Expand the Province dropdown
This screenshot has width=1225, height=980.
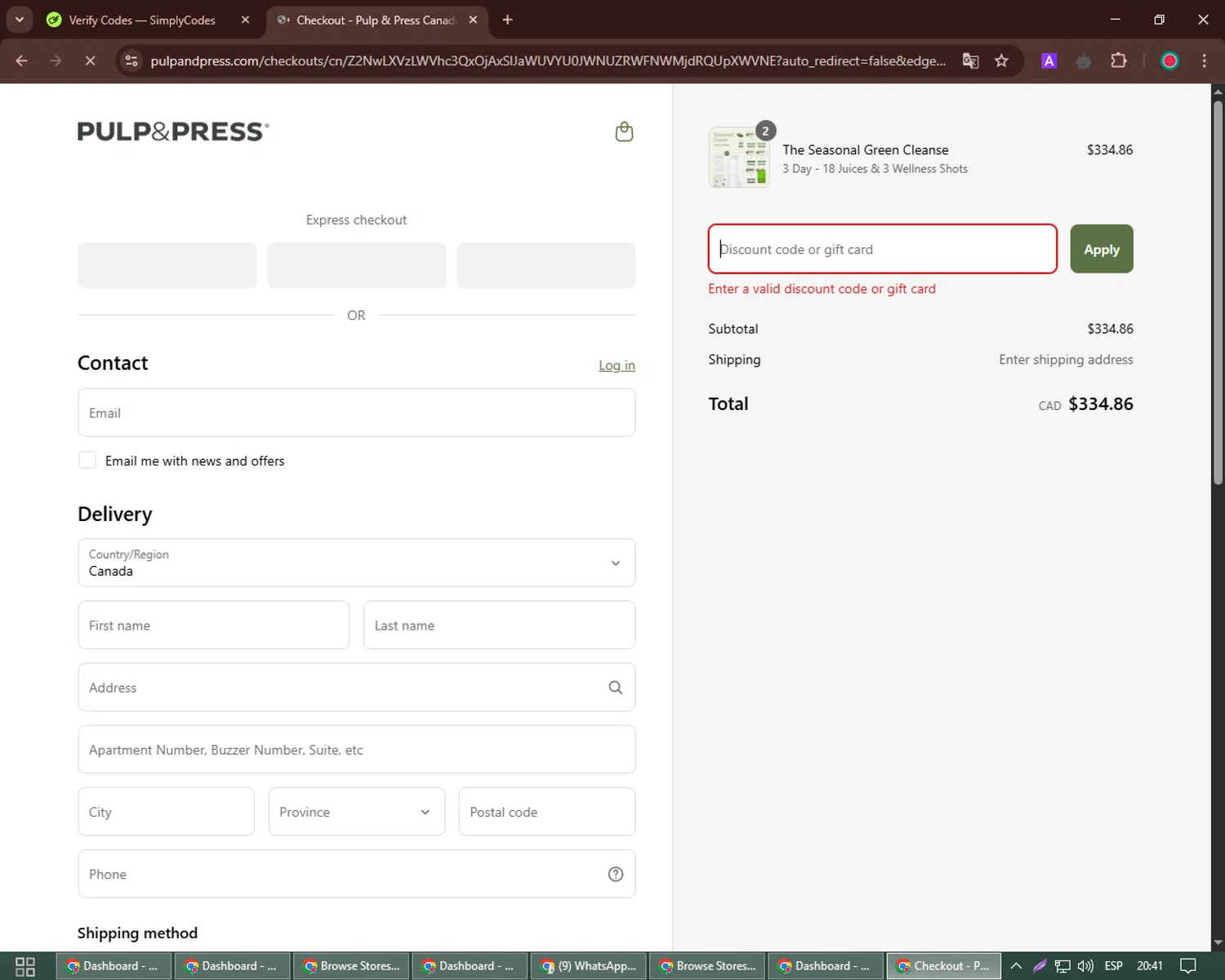(357, 812)
